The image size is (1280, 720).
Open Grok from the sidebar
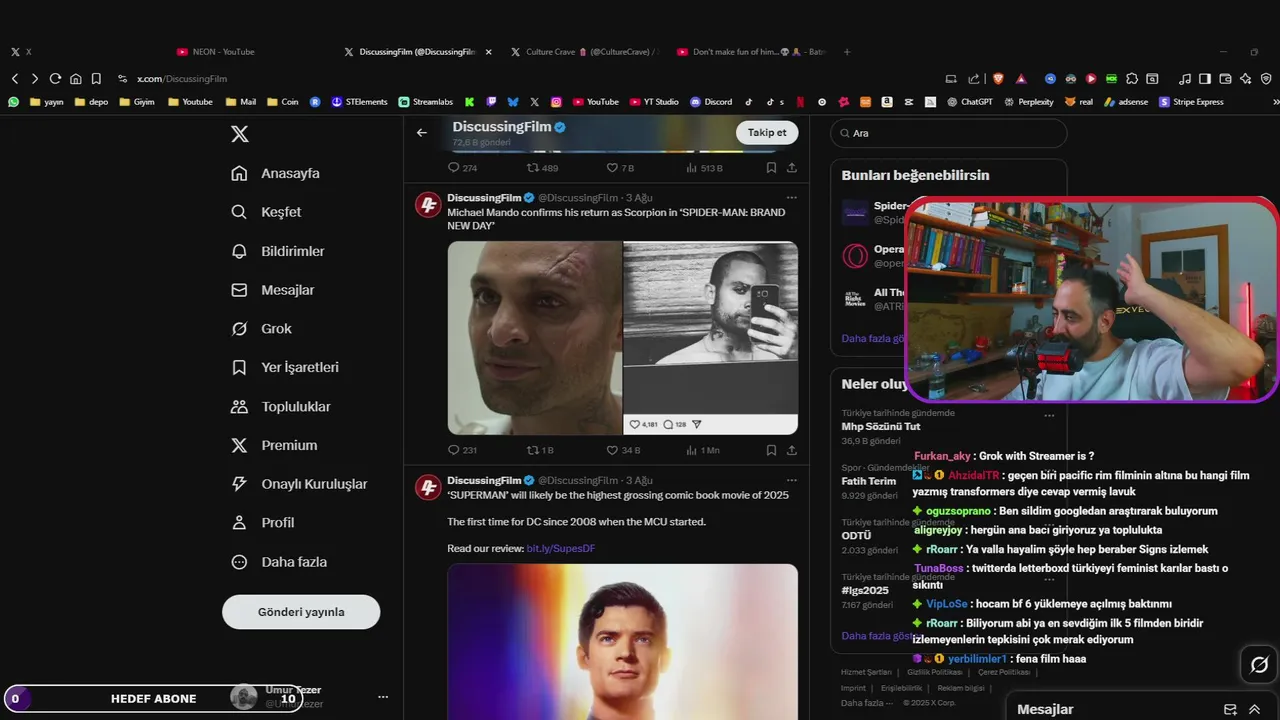pos(262,328)
